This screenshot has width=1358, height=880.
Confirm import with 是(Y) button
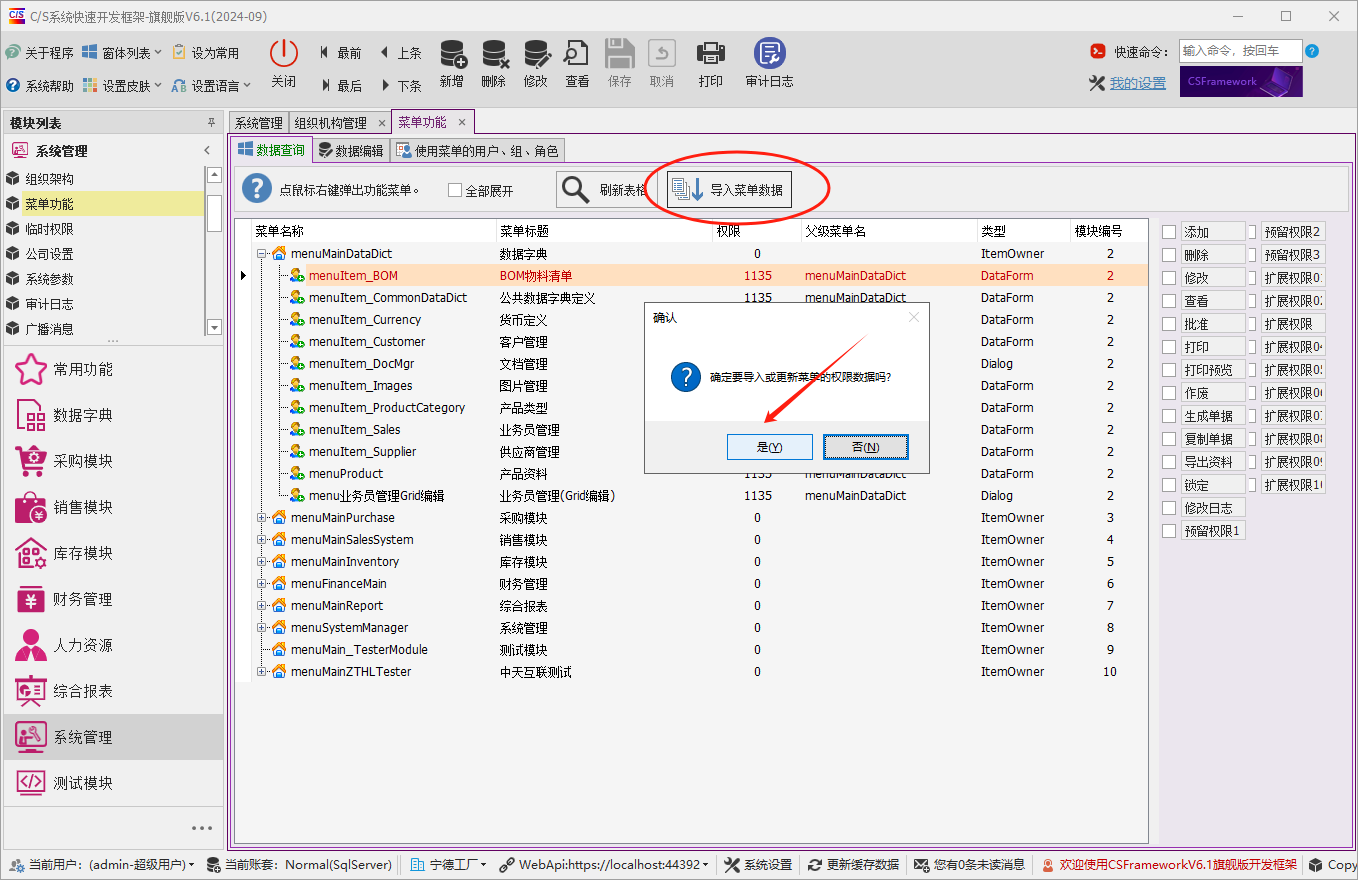tap(770, 447)
